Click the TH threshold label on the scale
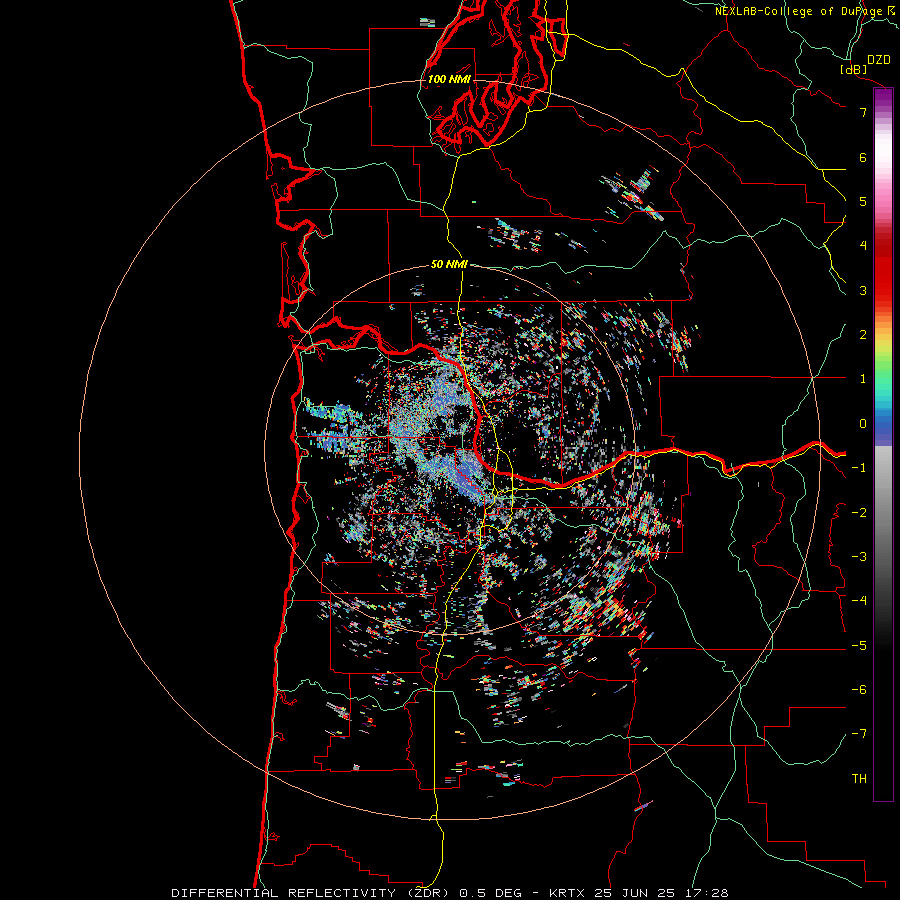This screenshot has height=900, width=900. pyautogui.click(x=859, y=779)
